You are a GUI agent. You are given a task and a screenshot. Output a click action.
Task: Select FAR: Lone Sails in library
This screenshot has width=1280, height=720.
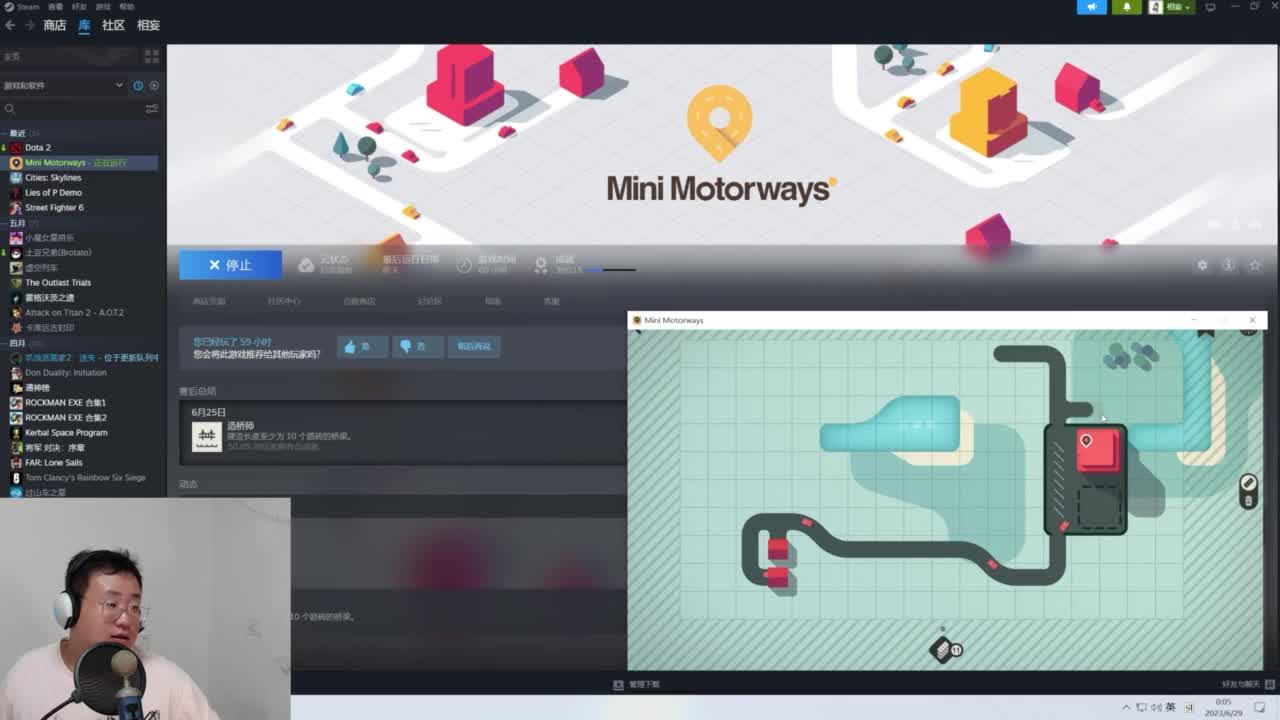point(54,463)
